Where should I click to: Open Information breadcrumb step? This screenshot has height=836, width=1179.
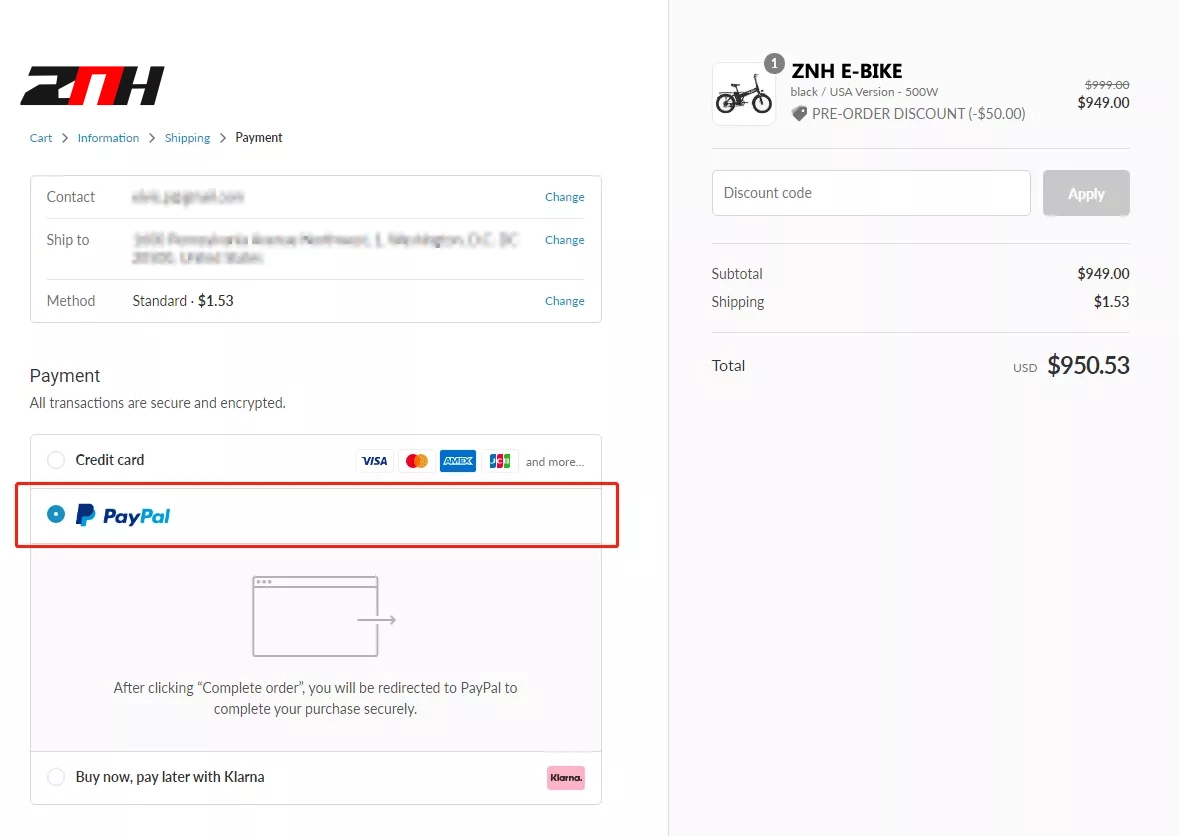(x=108, y=138)
